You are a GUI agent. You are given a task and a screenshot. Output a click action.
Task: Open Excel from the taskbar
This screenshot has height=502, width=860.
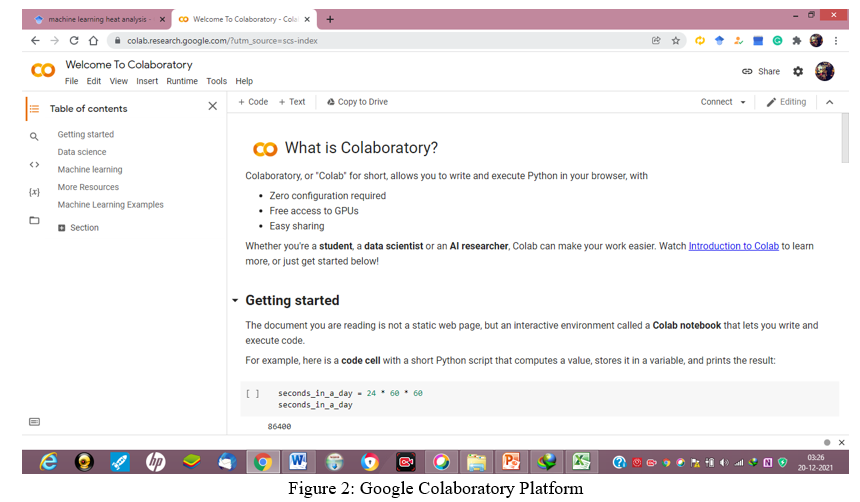pyautogui.click(x=581, y=462)
